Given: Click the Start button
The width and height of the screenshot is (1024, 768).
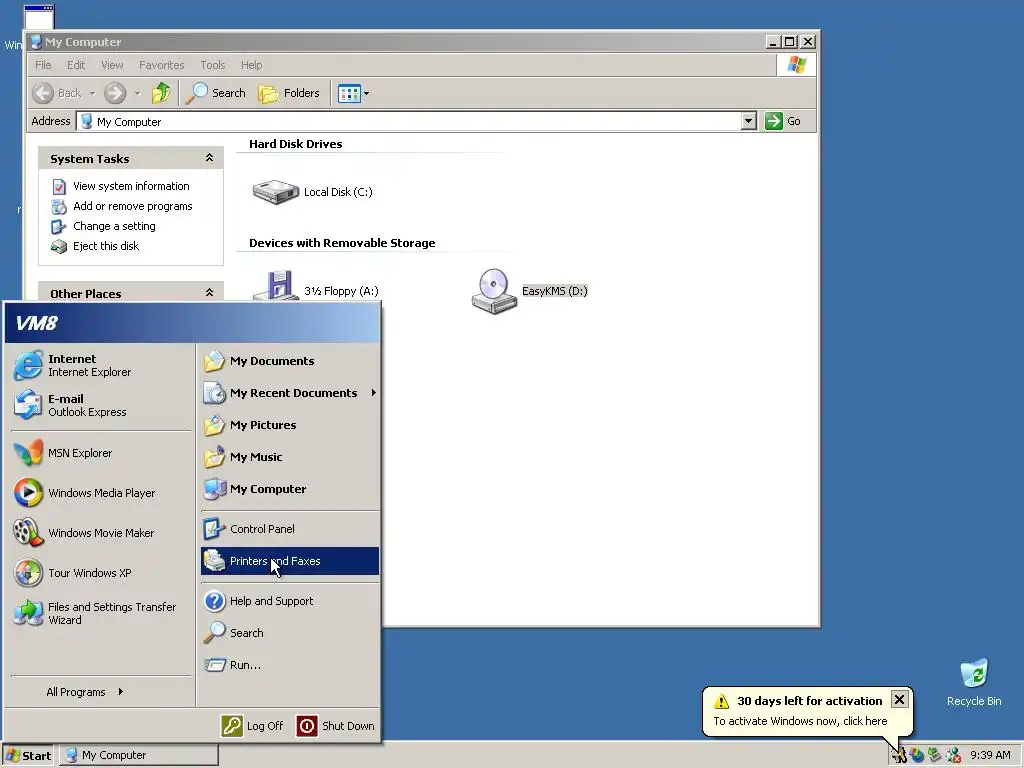Looking at the screenshot, I should coord(28,755).
